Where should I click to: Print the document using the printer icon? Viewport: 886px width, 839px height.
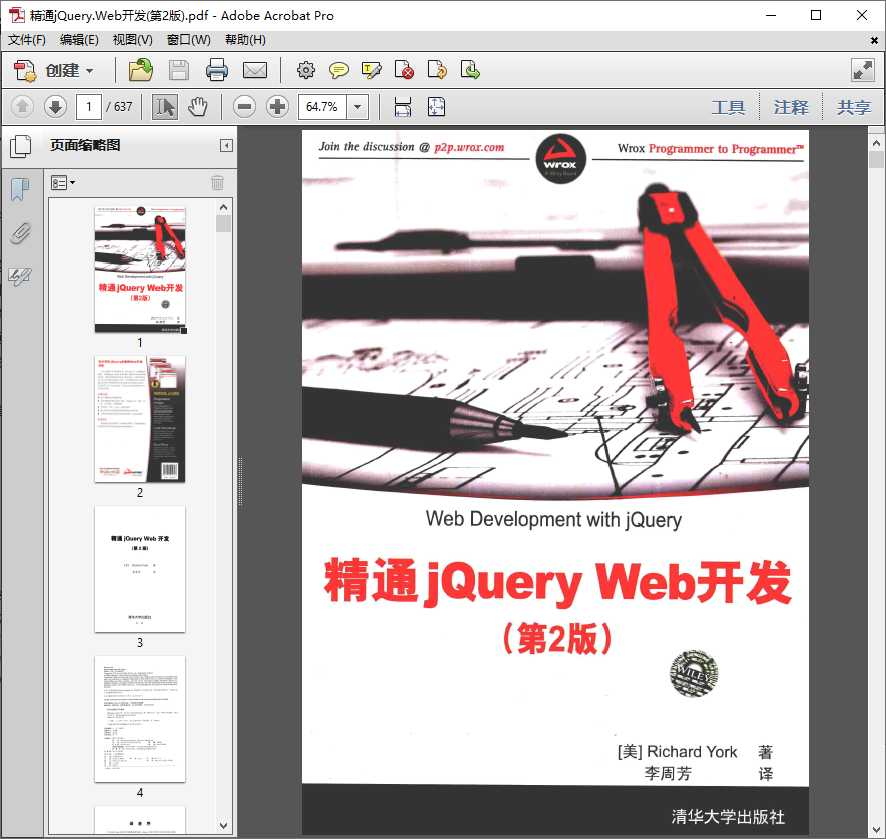218,70
